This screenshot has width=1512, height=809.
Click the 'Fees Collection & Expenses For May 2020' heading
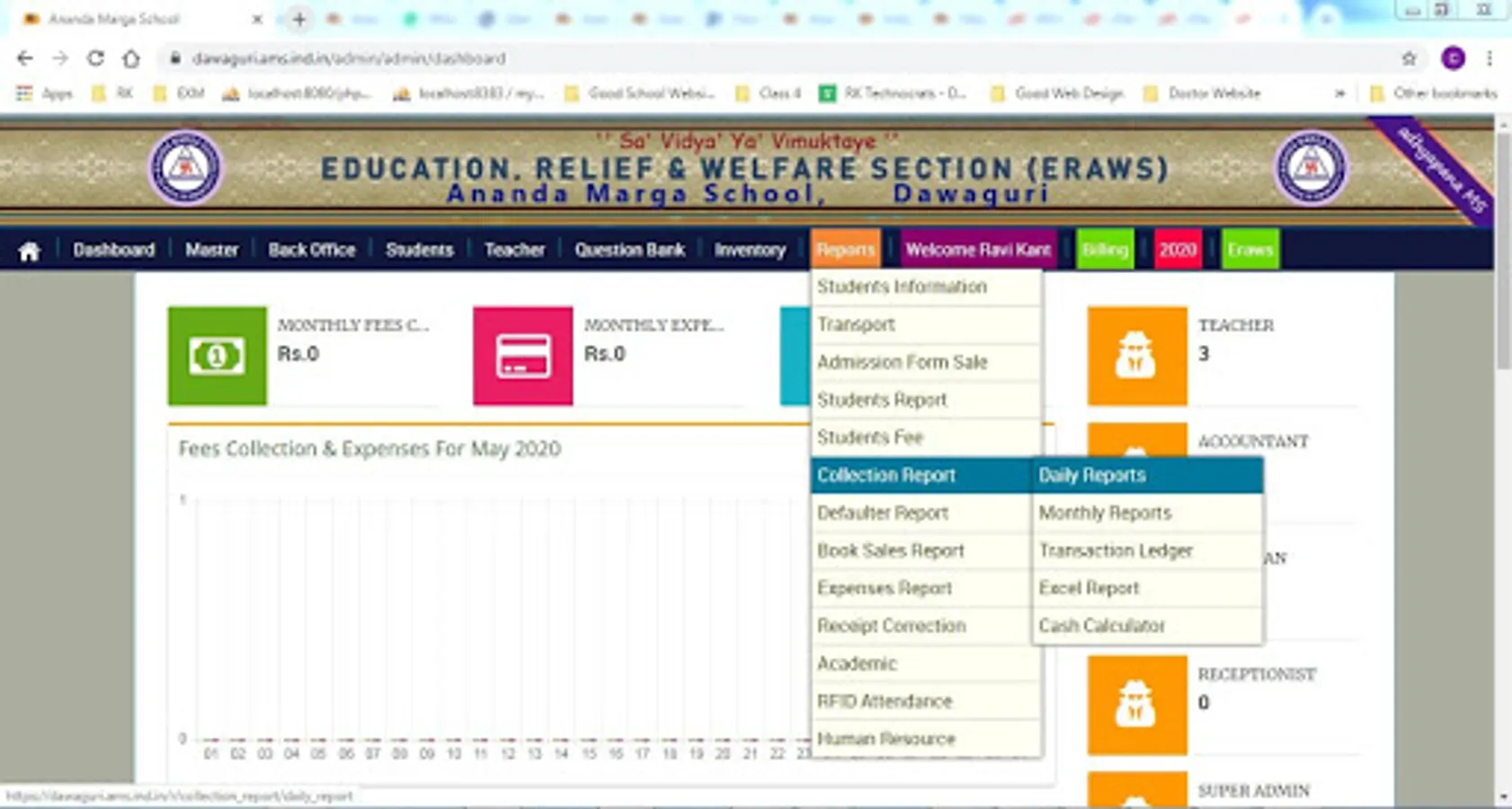(x=369, y=449)
